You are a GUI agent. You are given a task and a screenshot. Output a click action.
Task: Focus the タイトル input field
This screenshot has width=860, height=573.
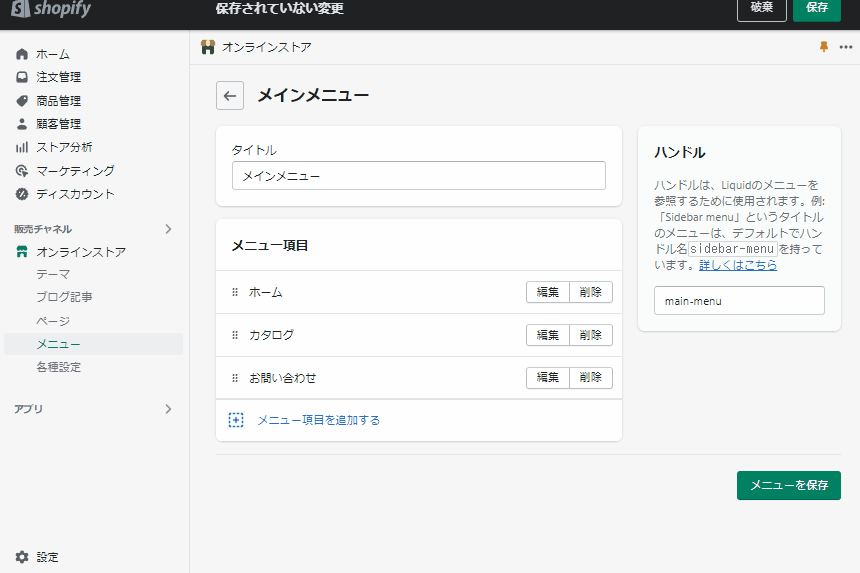click(x=418, y=175)
